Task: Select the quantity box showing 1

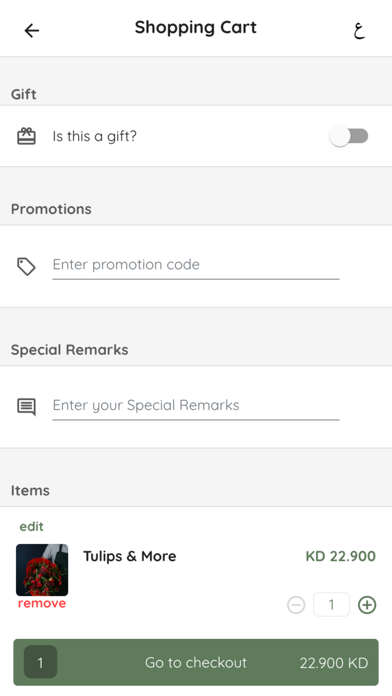Action: (331, 605)
